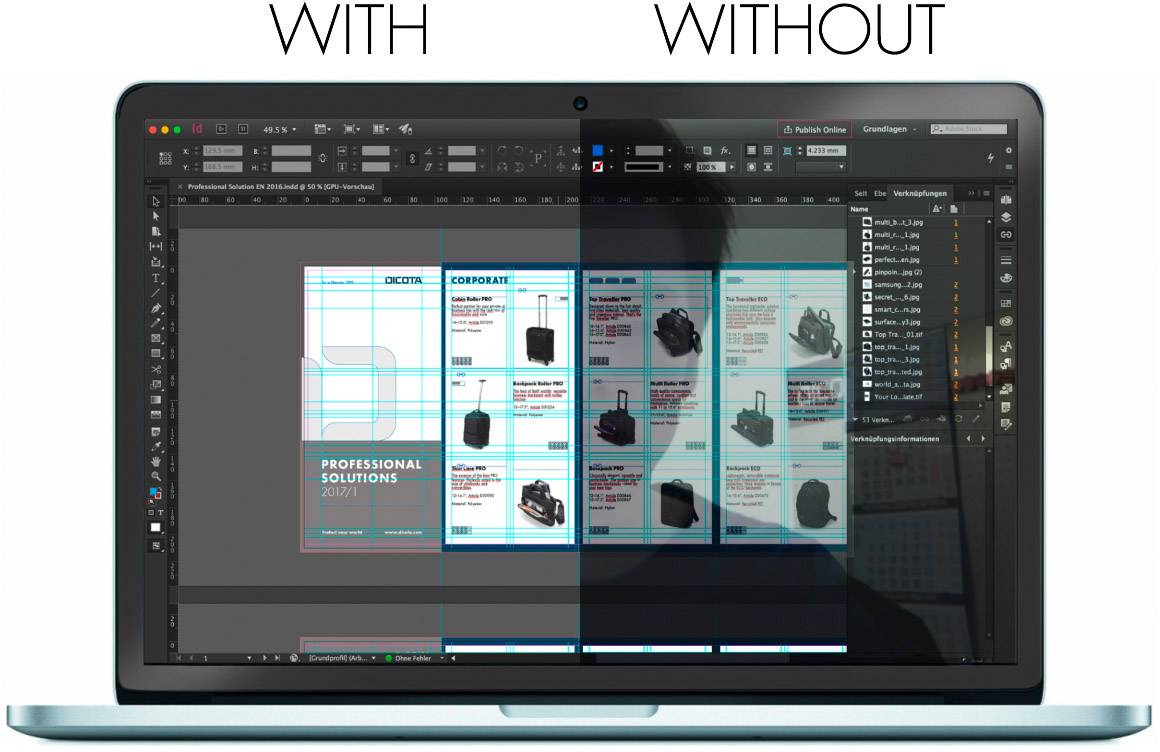Select the Line tool

pos(156,293)
